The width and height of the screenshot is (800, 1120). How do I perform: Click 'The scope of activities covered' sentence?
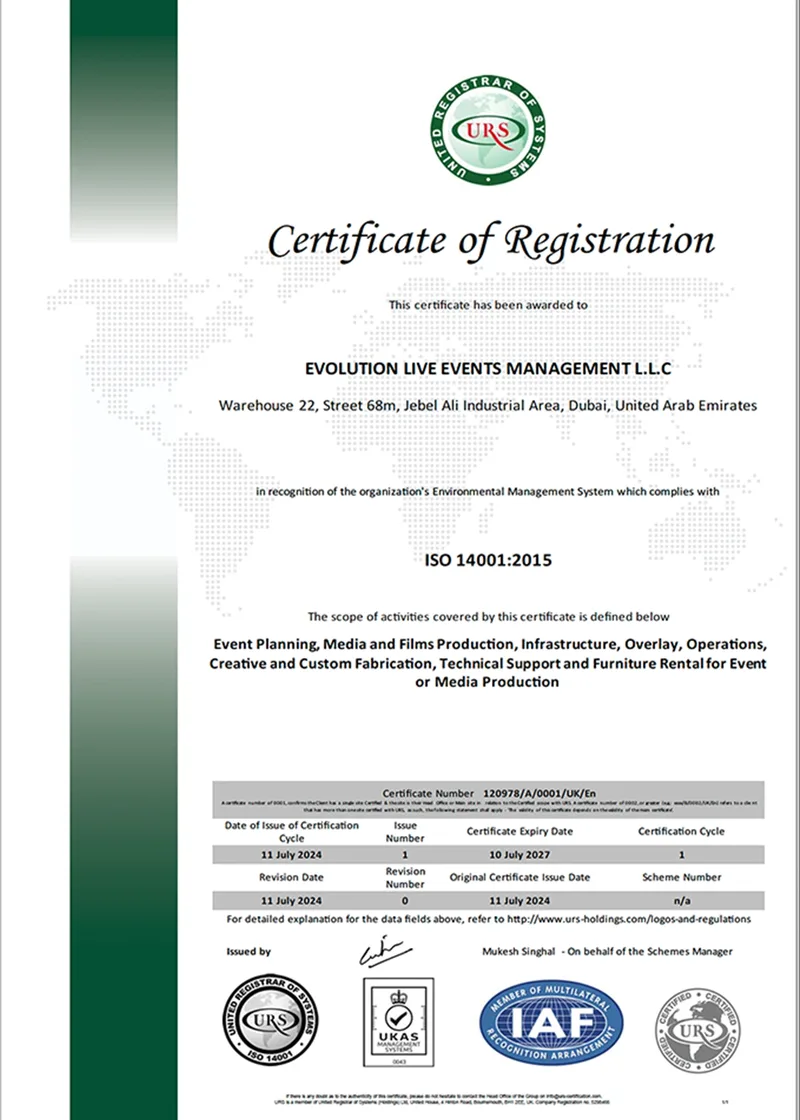(489, 616)
